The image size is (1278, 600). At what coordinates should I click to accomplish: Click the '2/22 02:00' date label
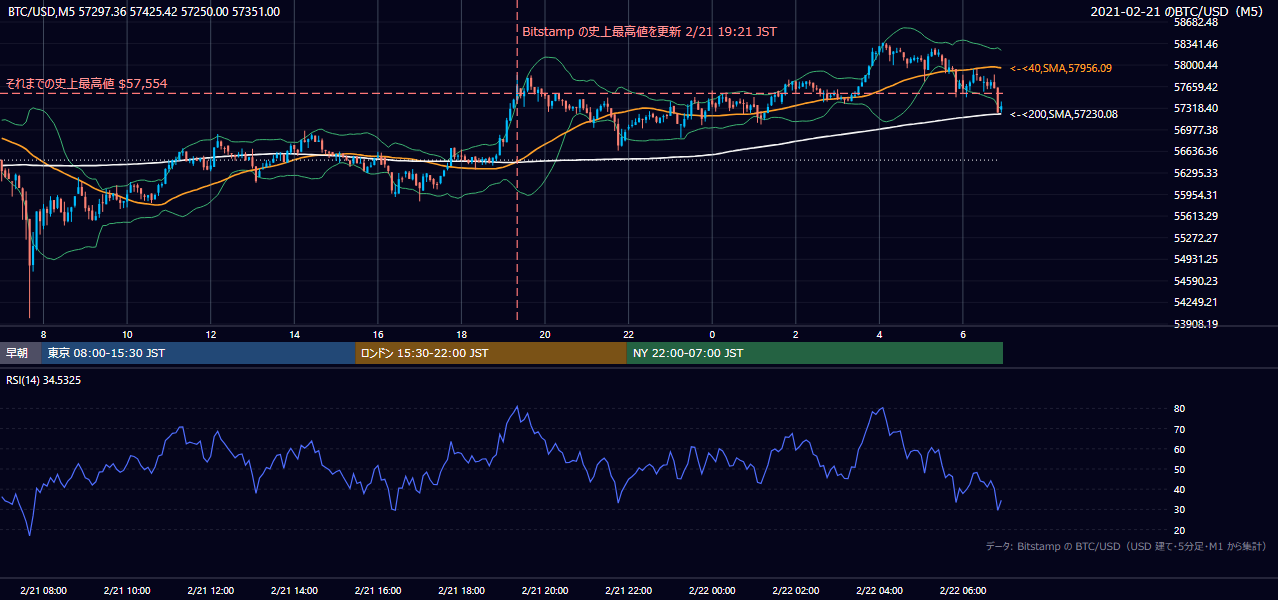[795, 590]
